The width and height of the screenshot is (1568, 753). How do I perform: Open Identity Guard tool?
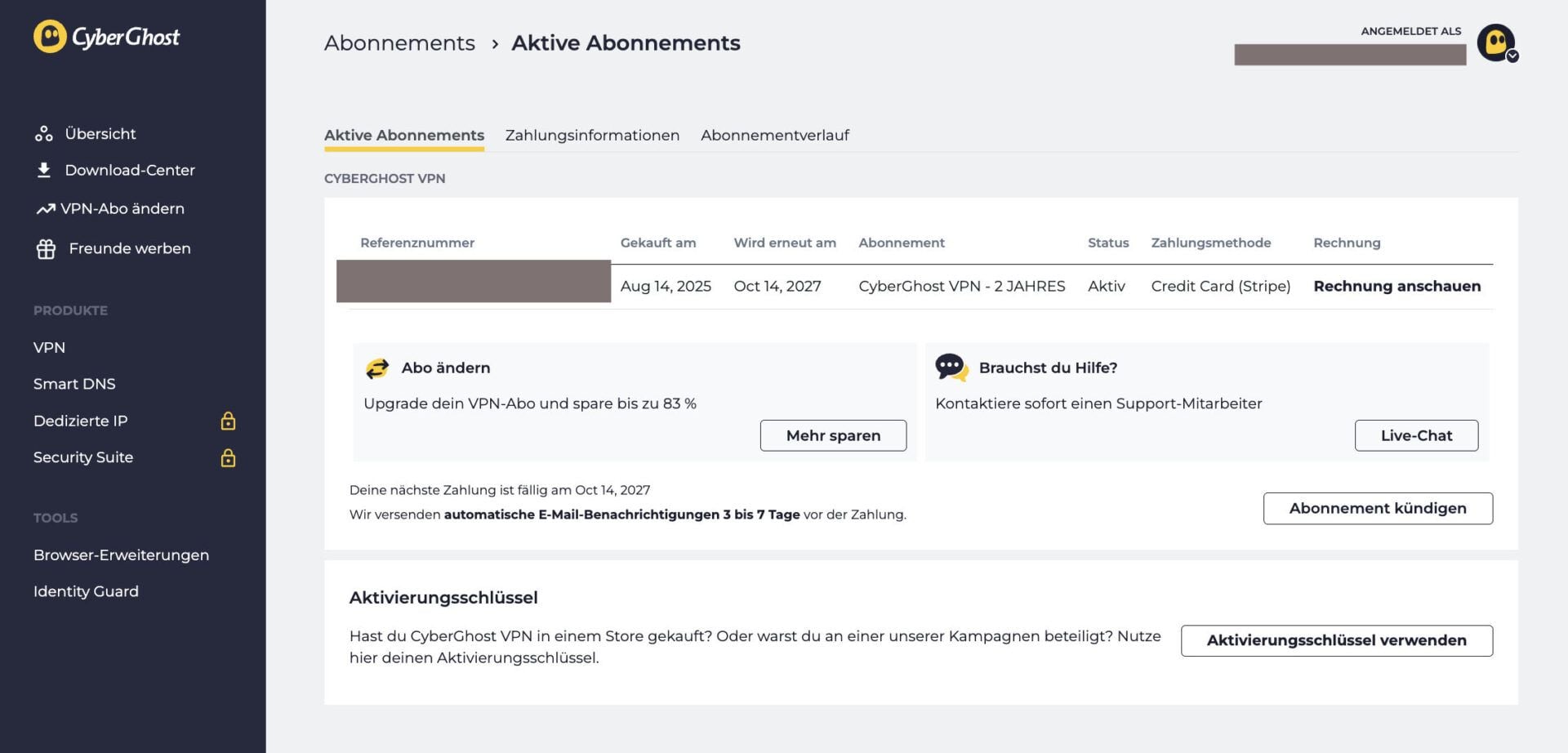click(86, 591)
